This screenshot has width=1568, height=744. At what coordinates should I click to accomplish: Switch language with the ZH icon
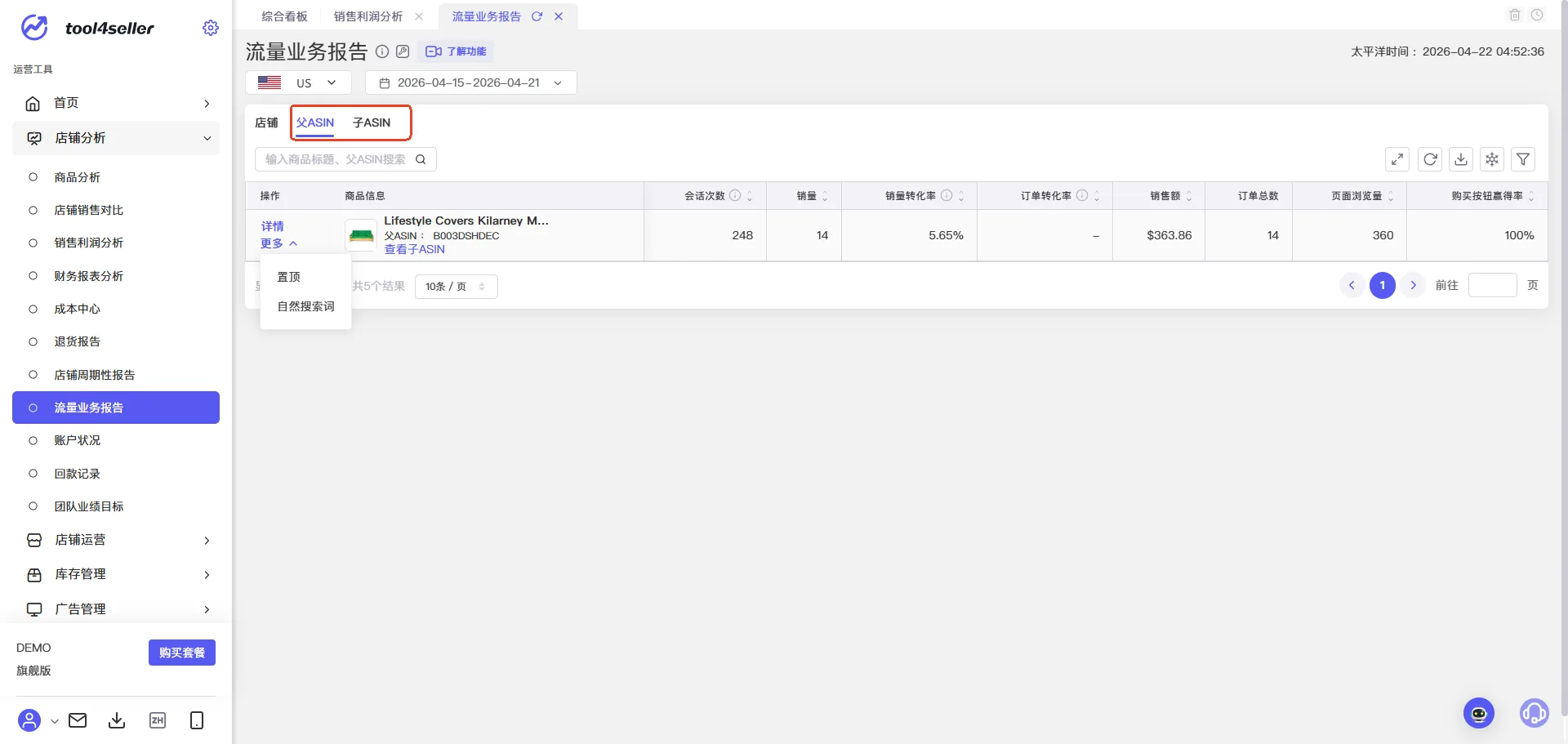click(158, 720)
